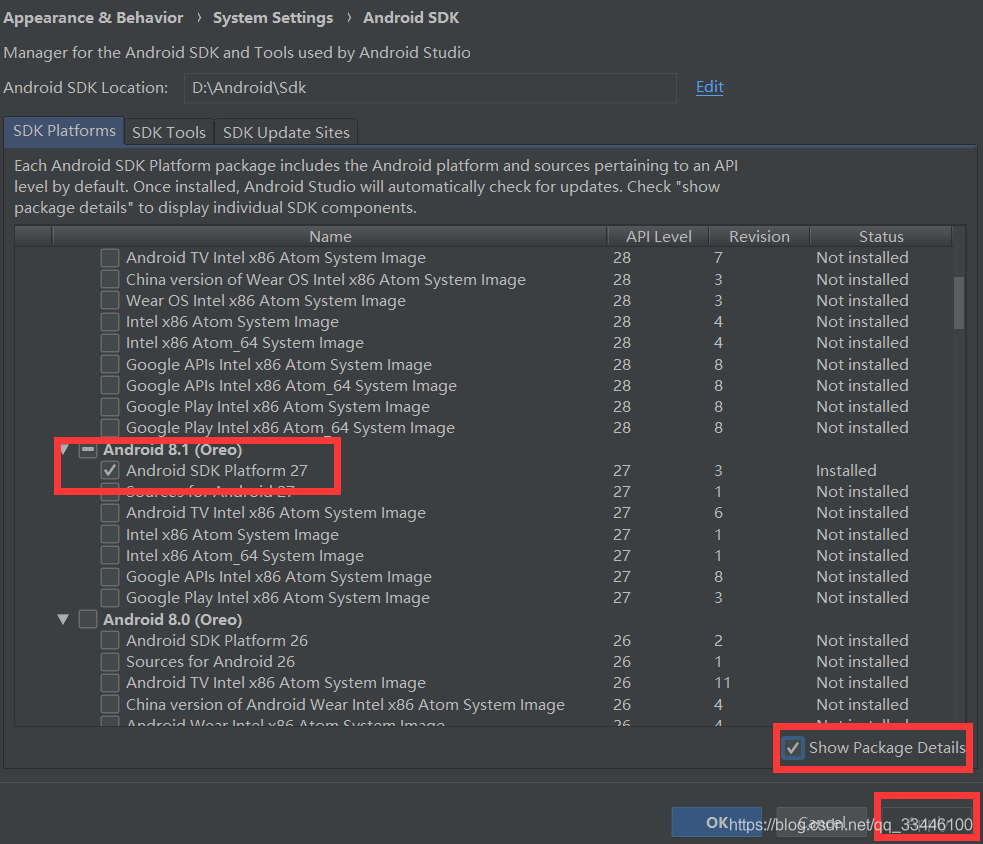983x844 pixels.
Task: Click the Edit link for SDK location
Action: tap(710, 87)
